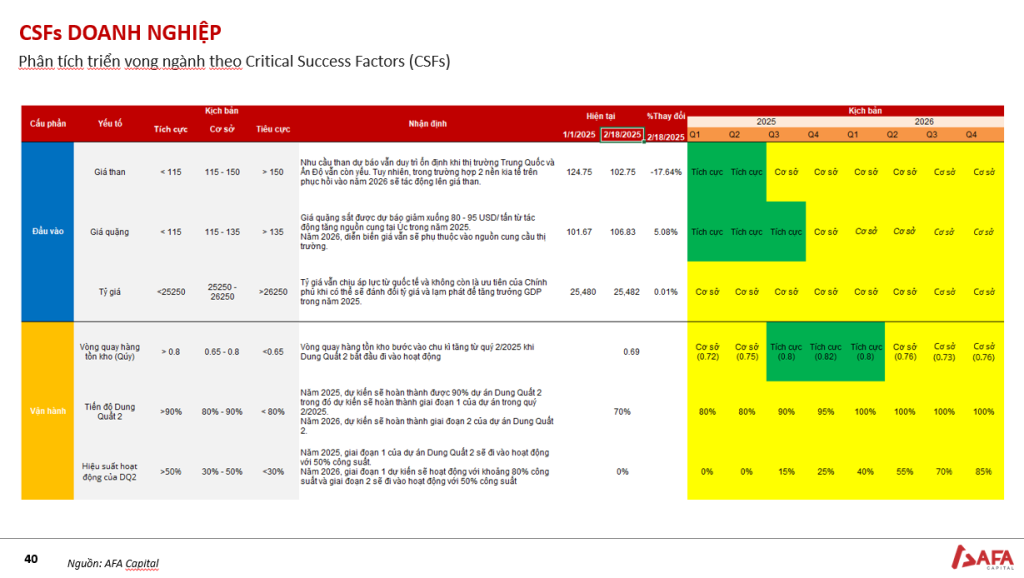Click the Nhận định column header

pyautogui.click(x=428, y=123)
